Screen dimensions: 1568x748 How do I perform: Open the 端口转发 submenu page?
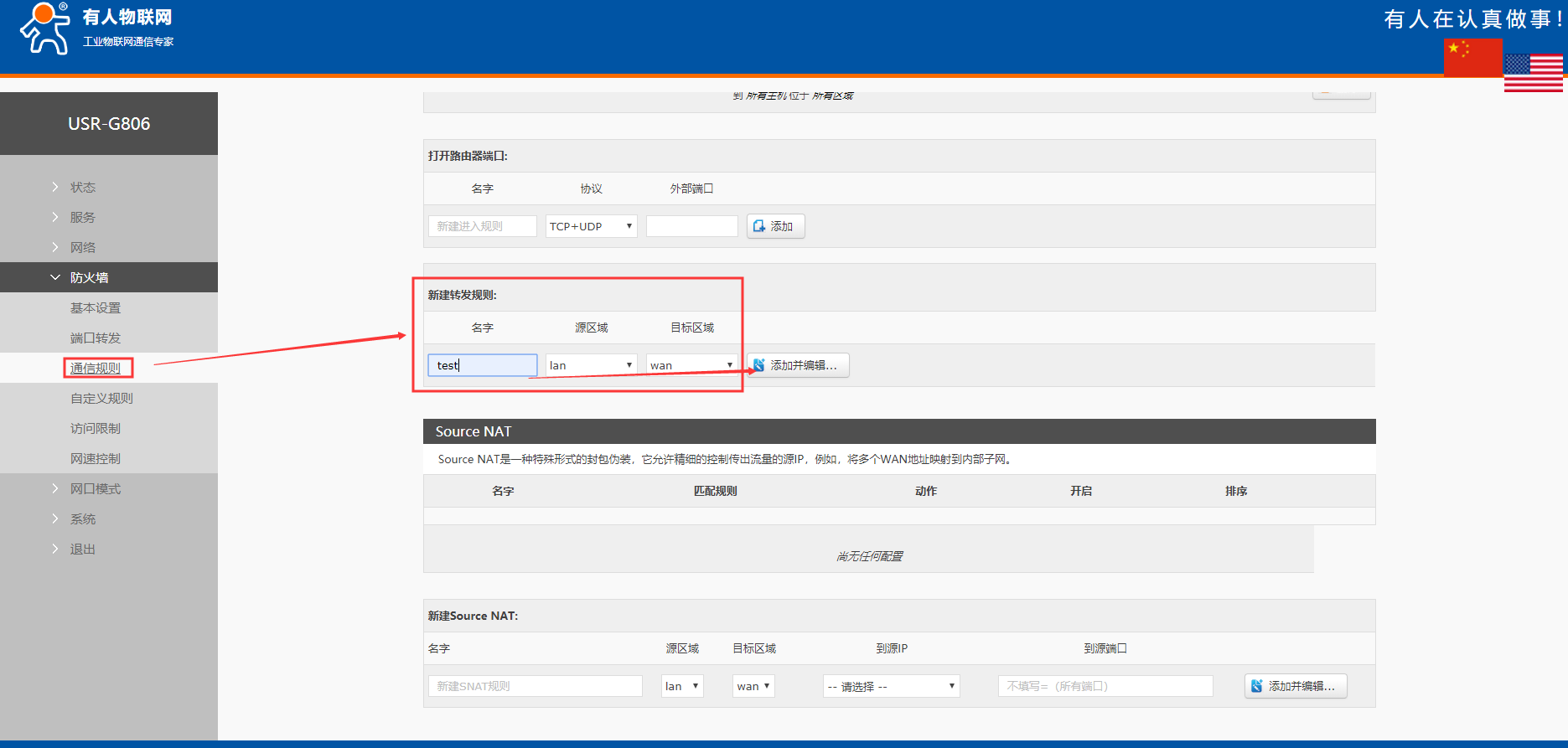[96, 338]
